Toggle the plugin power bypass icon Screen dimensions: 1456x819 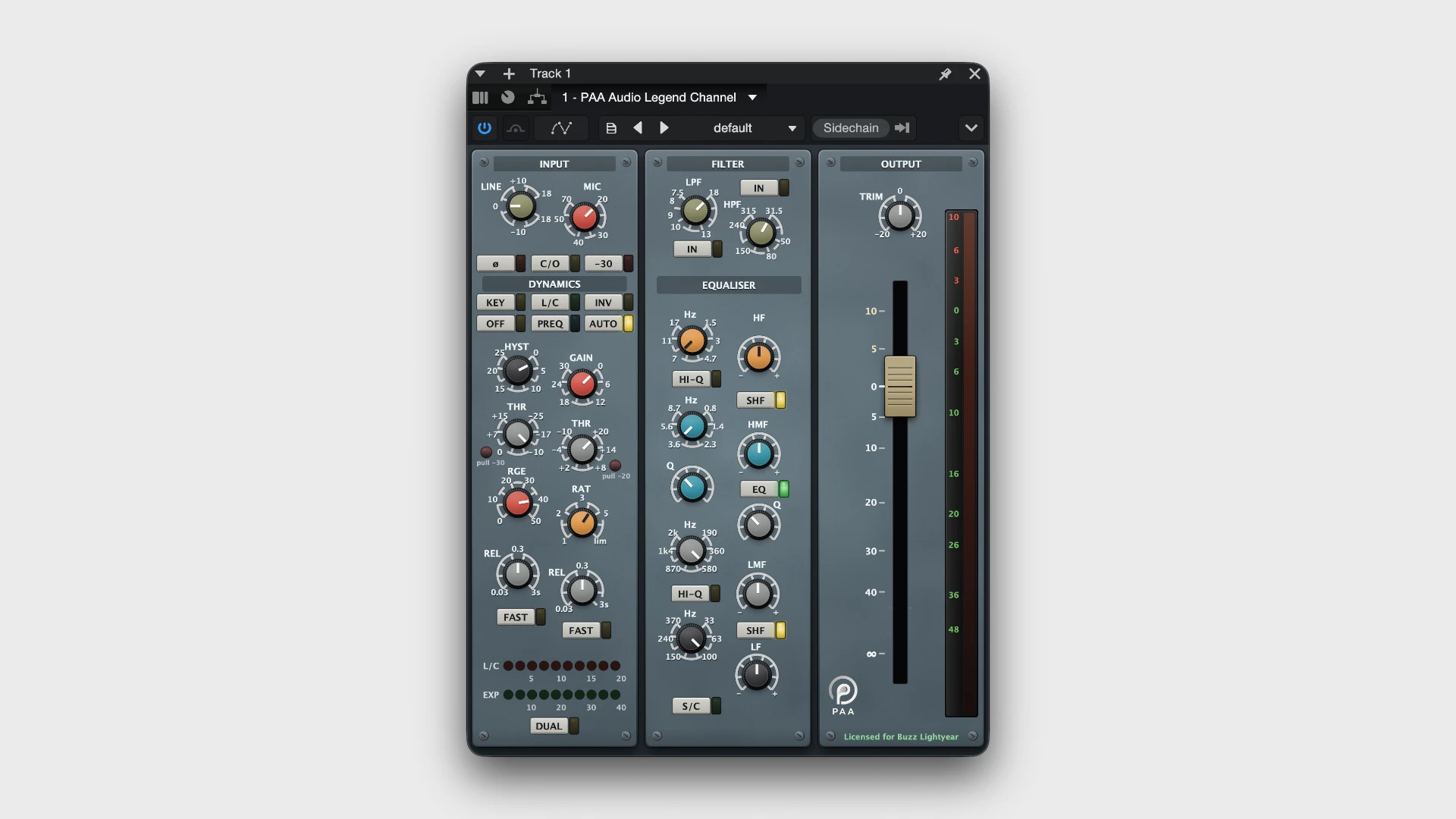(485, 128)
